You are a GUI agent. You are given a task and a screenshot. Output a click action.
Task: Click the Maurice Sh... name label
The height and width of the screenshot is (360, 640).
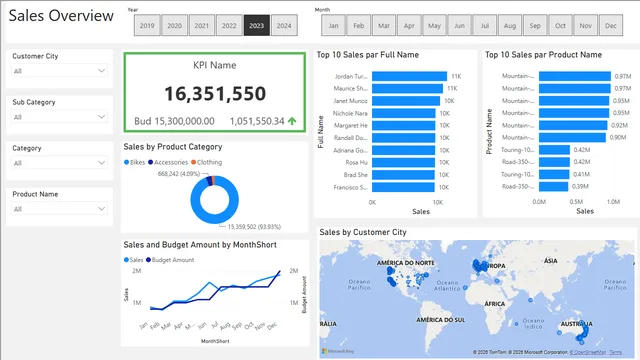[351, 89]
